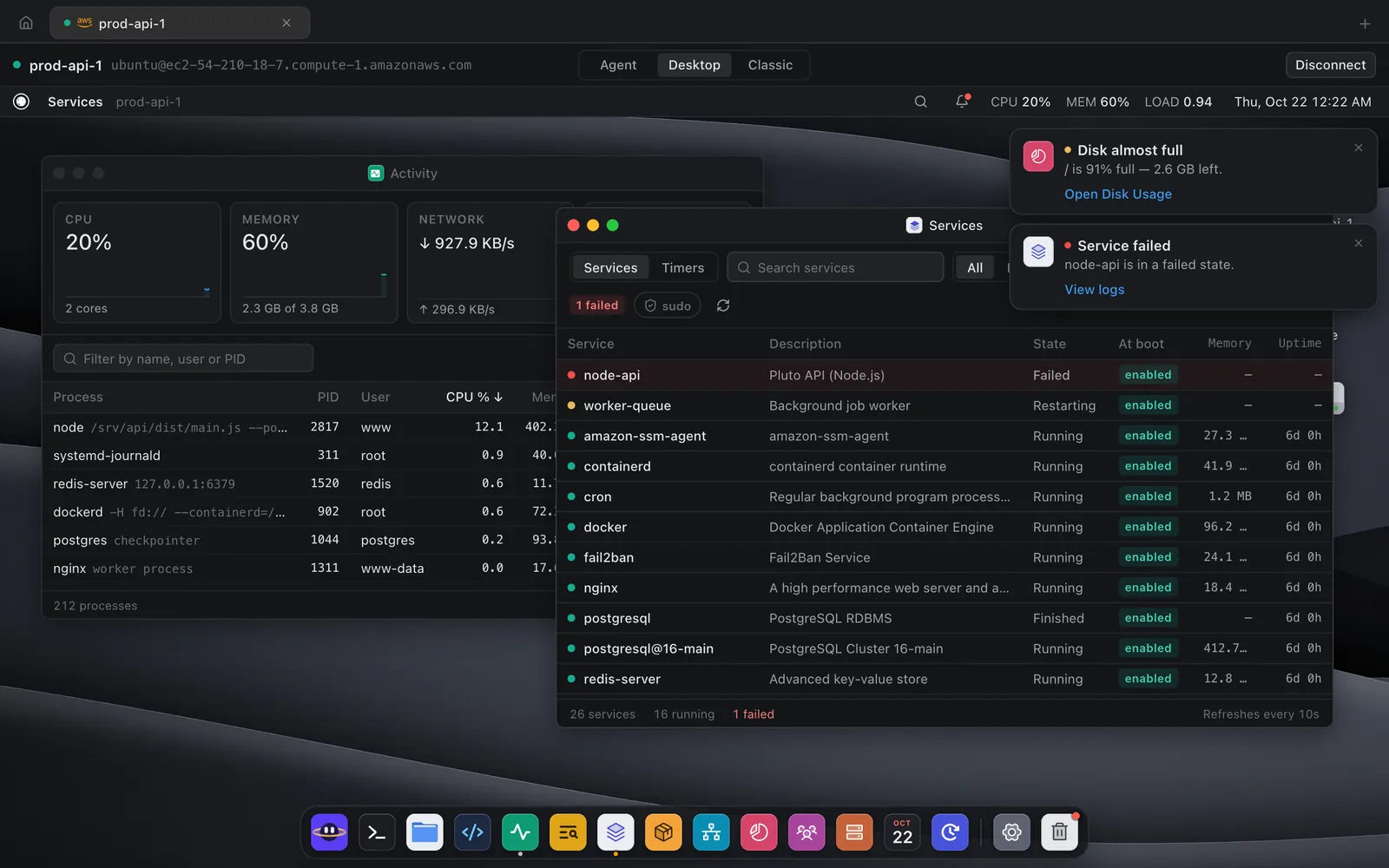
Task: Click the Disconnect button
Action: tap(1330, 65)
